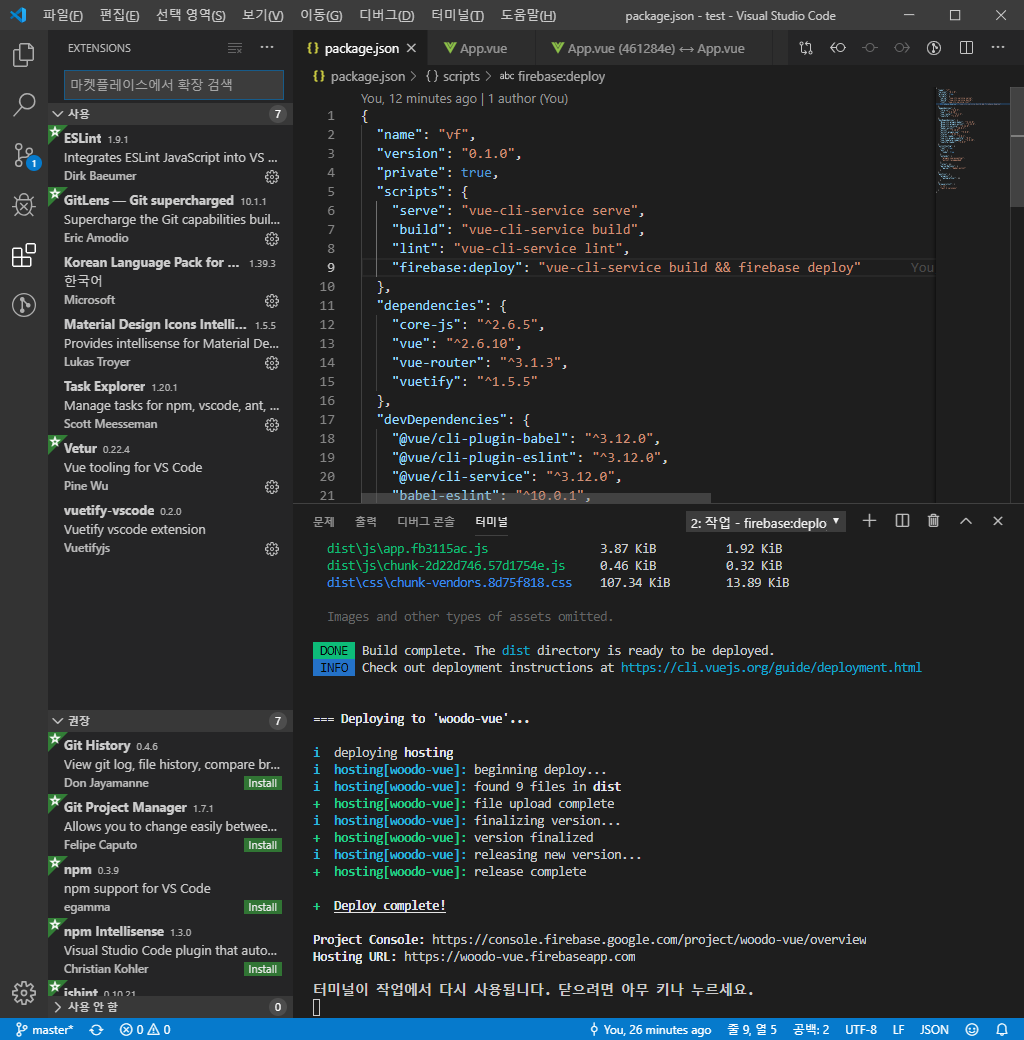
Task: Click the compare changes icon in editor toolbar
Action: coord(806,48)
